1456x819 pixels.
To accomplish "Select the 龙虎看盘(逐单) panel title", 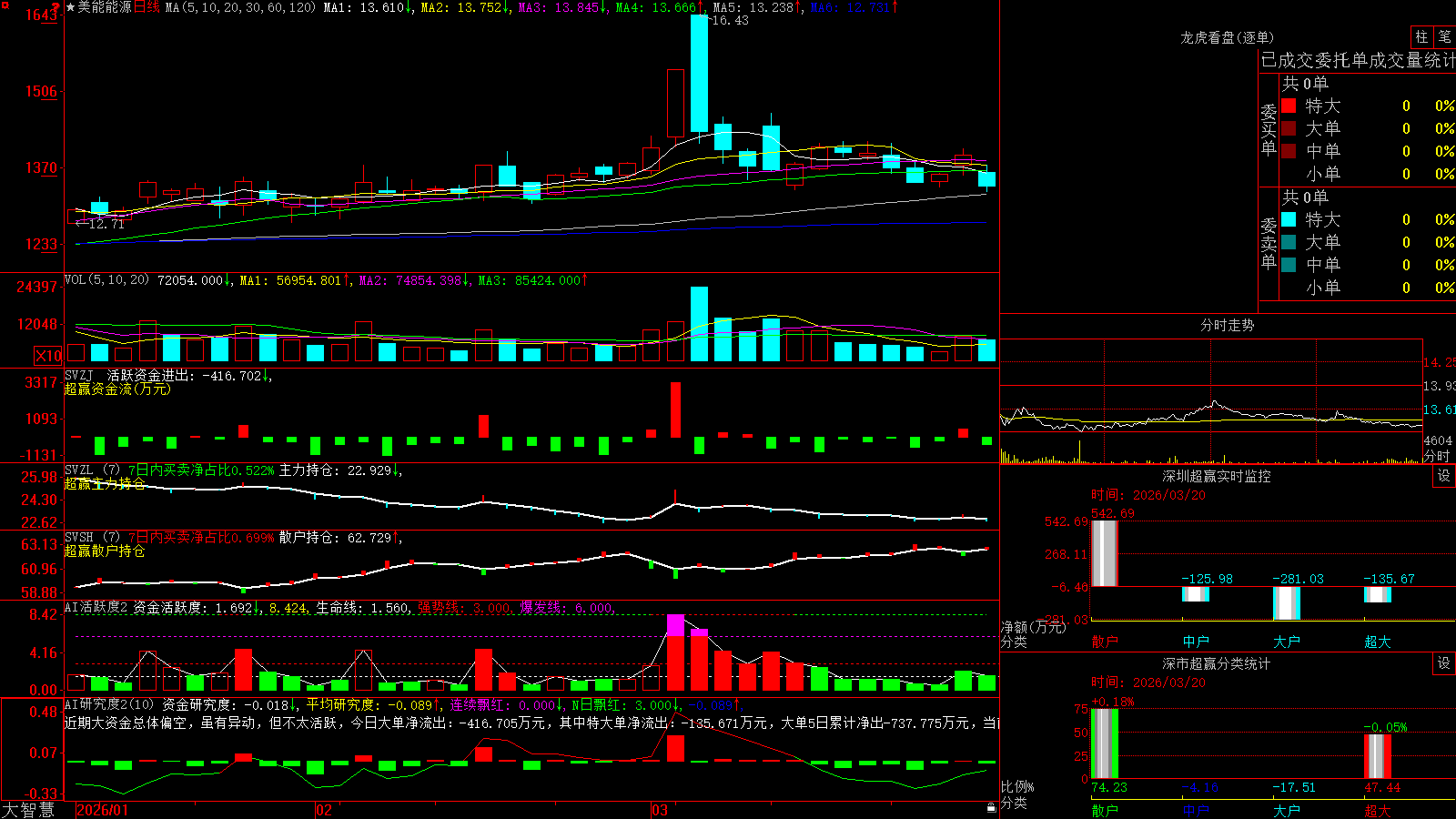I will coord(1227,37).
